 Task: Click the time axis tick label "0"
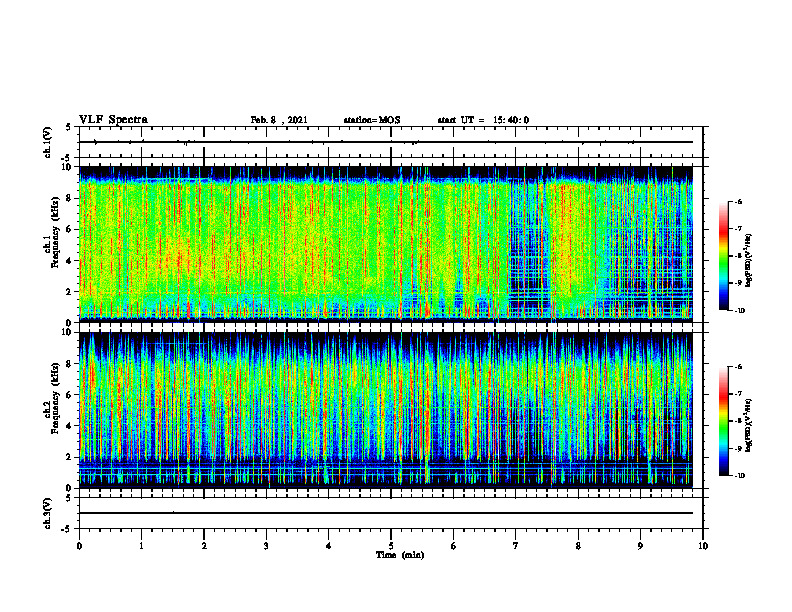coord(79,546)
